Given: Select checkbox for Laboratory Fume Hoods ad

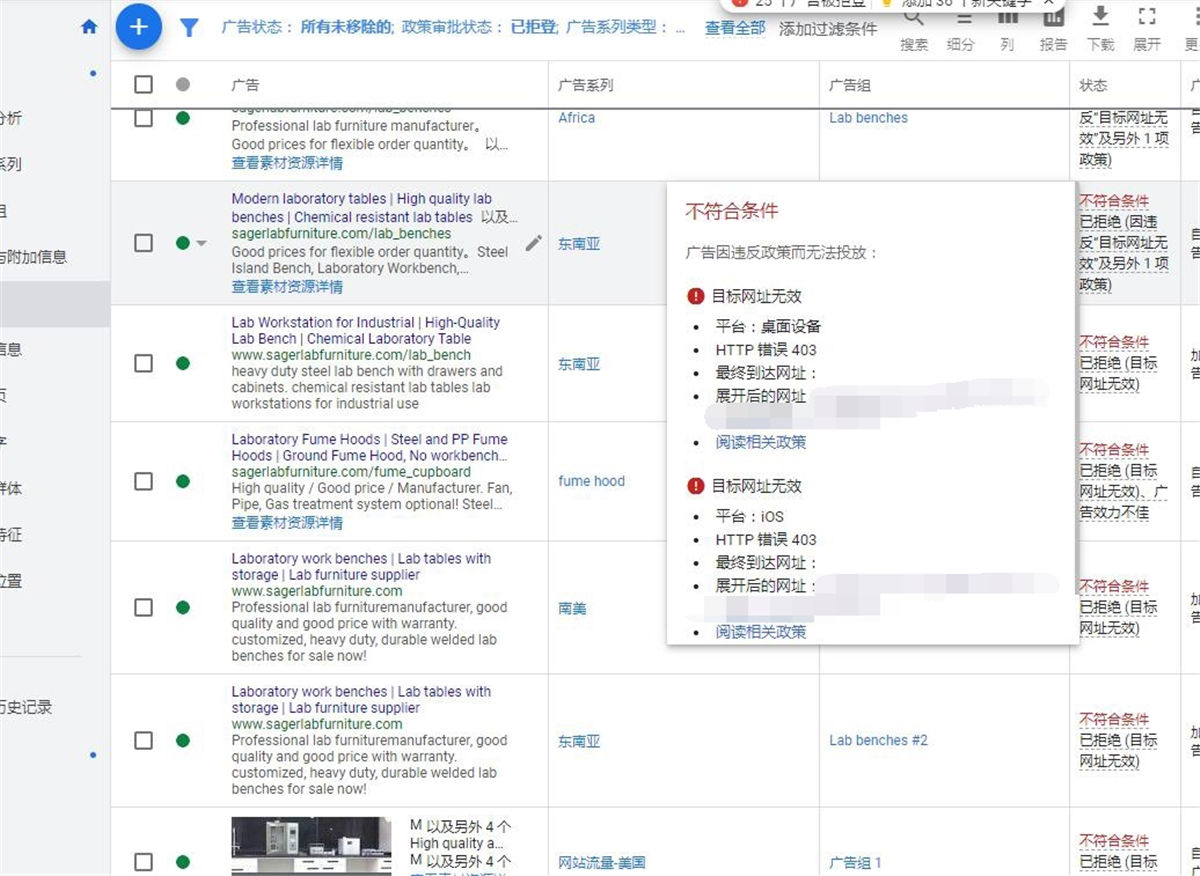Looking at the screenshot, I should coord(144,481).
